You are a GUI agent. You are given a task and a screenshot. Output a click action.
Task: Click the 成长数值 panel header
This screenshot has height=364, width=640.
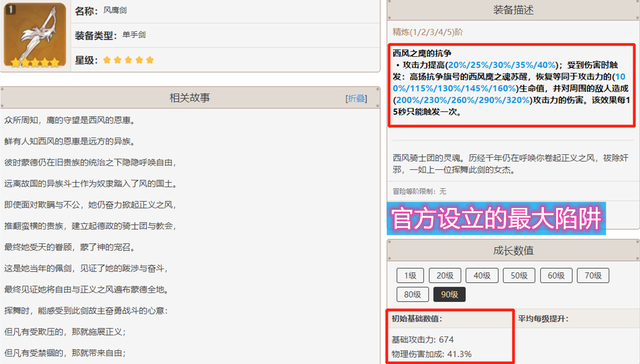(x=513, y=250)
